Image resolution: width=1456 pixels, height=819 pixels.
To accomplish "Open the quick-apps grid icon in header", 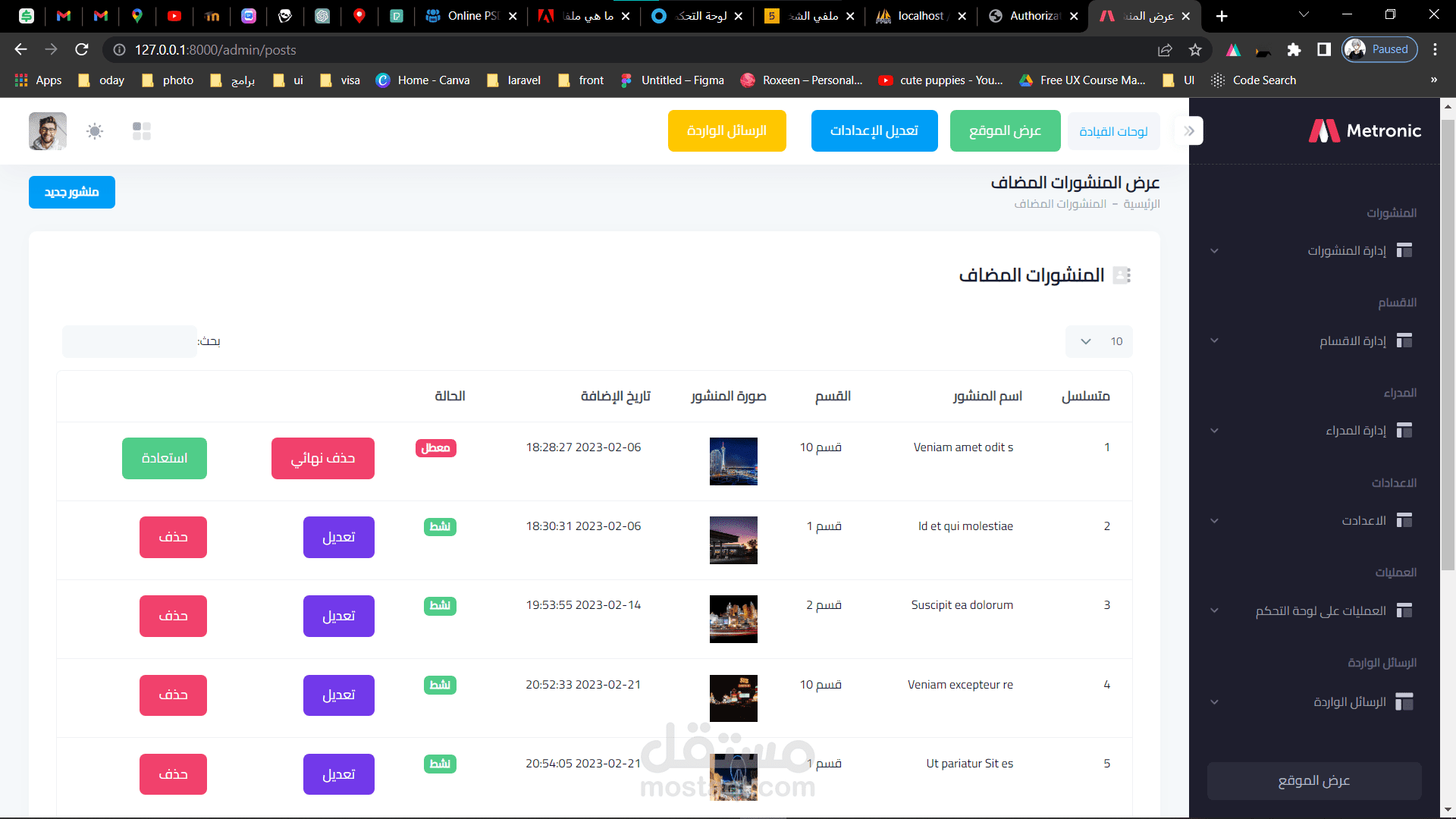I will 142,131.
